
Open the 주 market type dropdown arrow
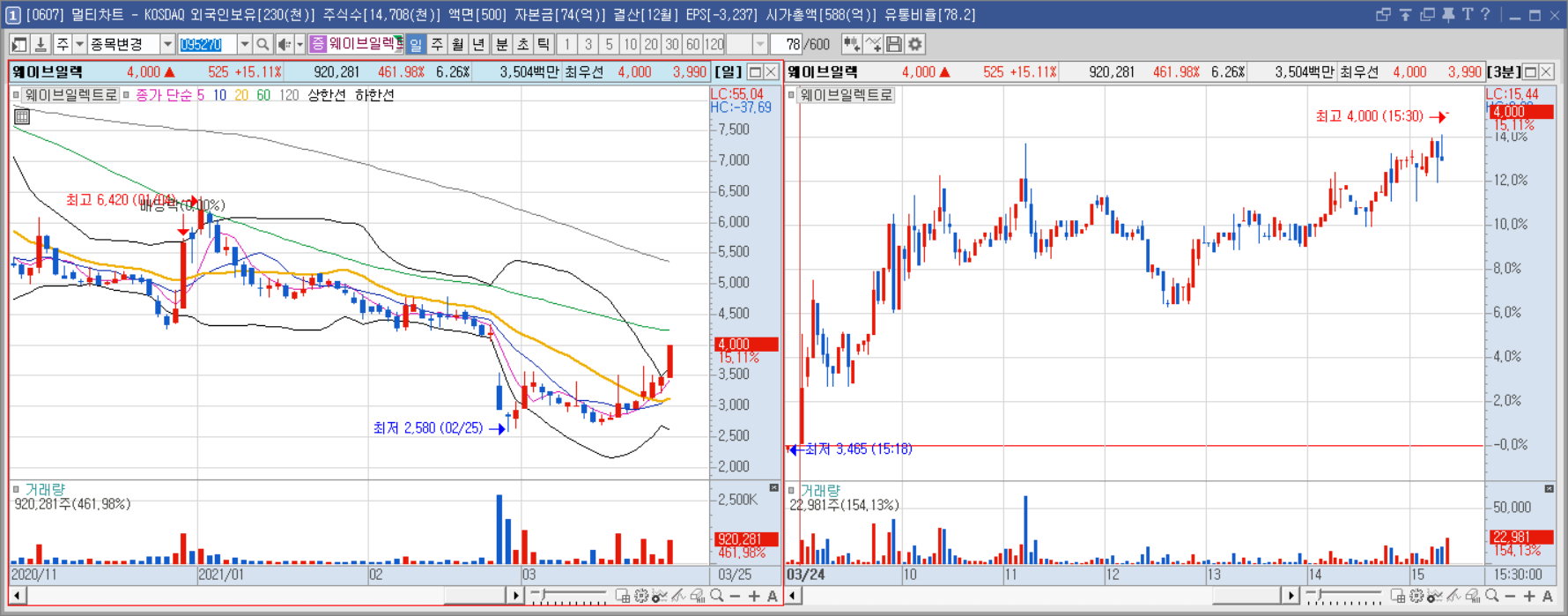[x=79, y=44]
